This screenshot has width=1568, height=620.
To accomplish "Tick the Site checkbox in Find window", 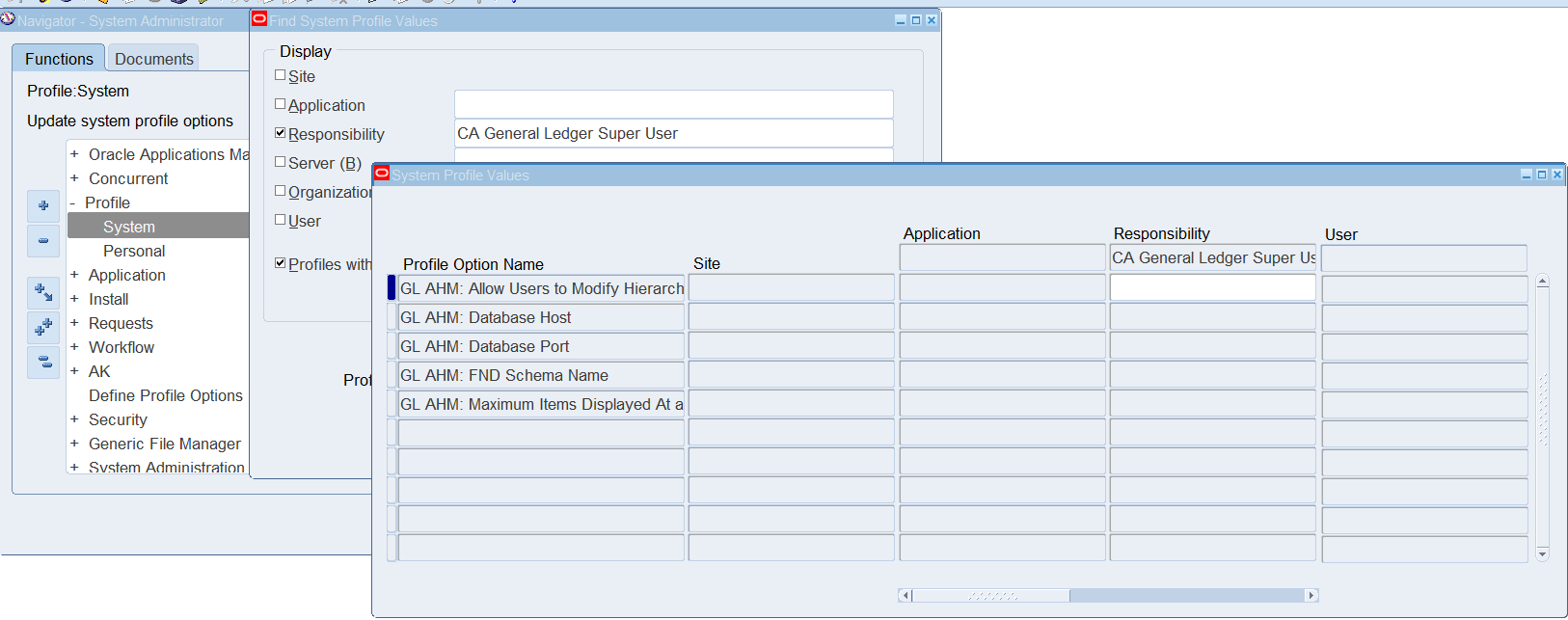I will point(281,75).
